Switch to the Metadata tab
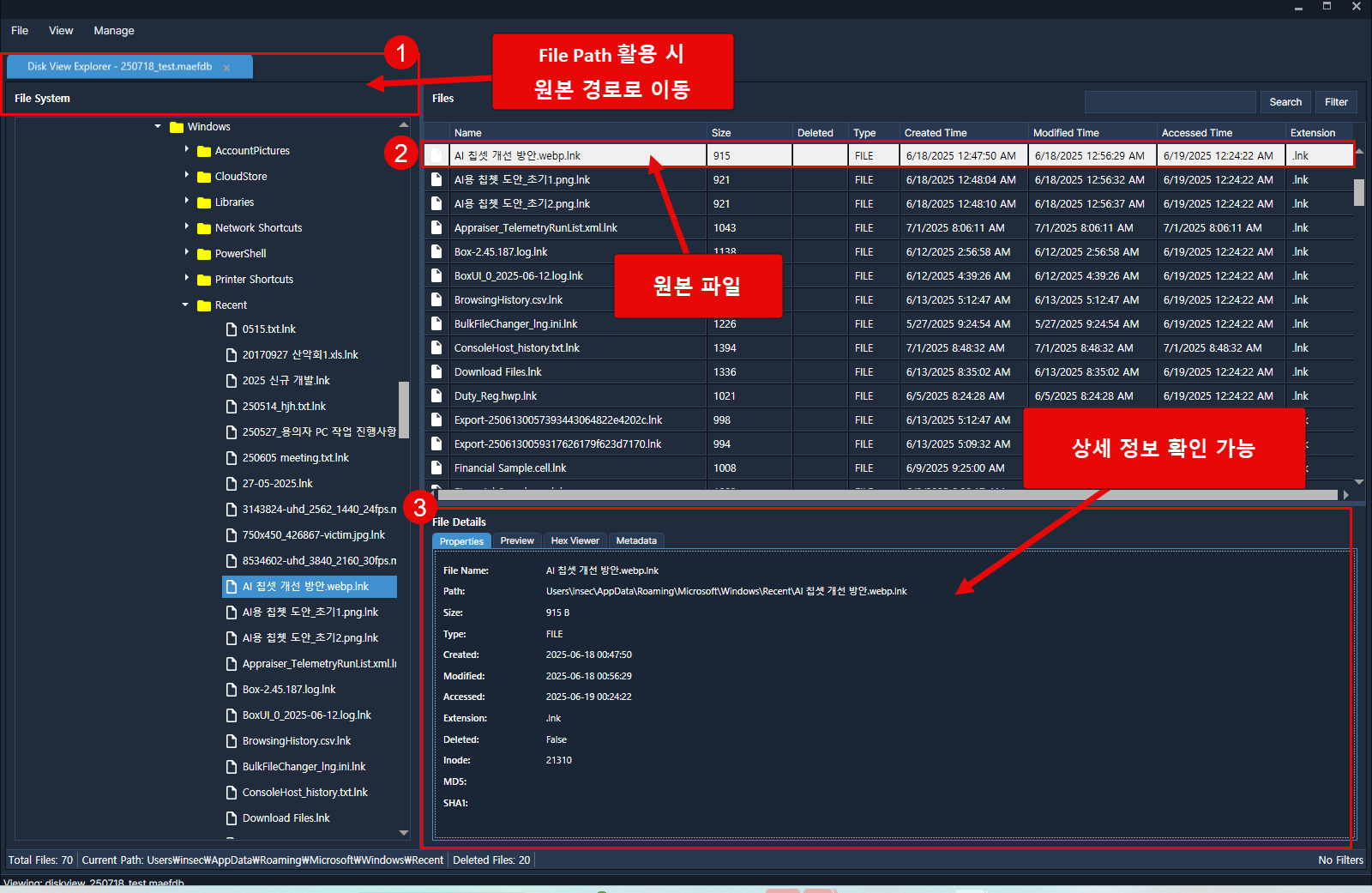This screenshot has height=893, width=1372. 635,541
